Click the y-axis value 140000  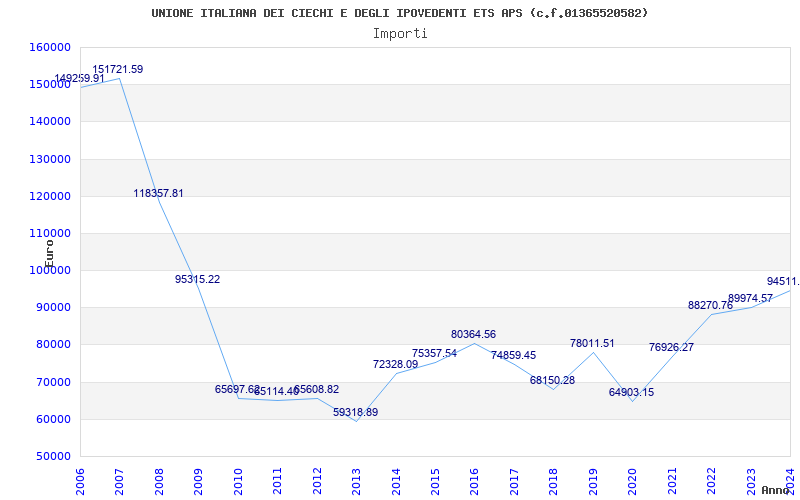coord(52,121)
